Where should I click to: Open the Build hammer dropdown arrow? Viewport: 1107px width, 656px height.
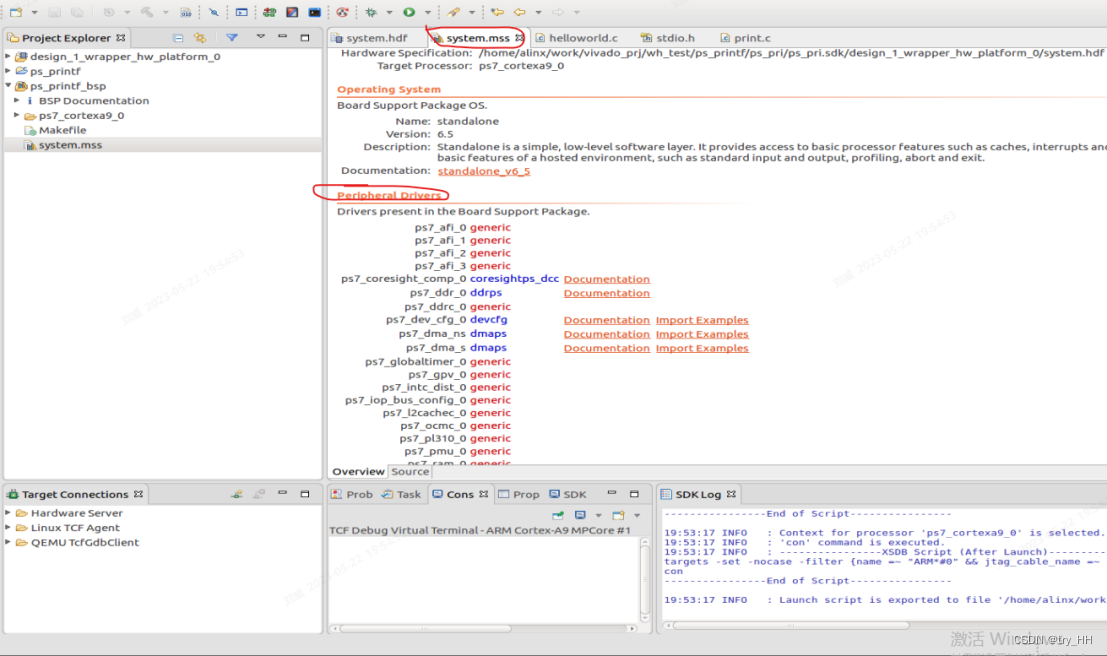pos(165,13)
